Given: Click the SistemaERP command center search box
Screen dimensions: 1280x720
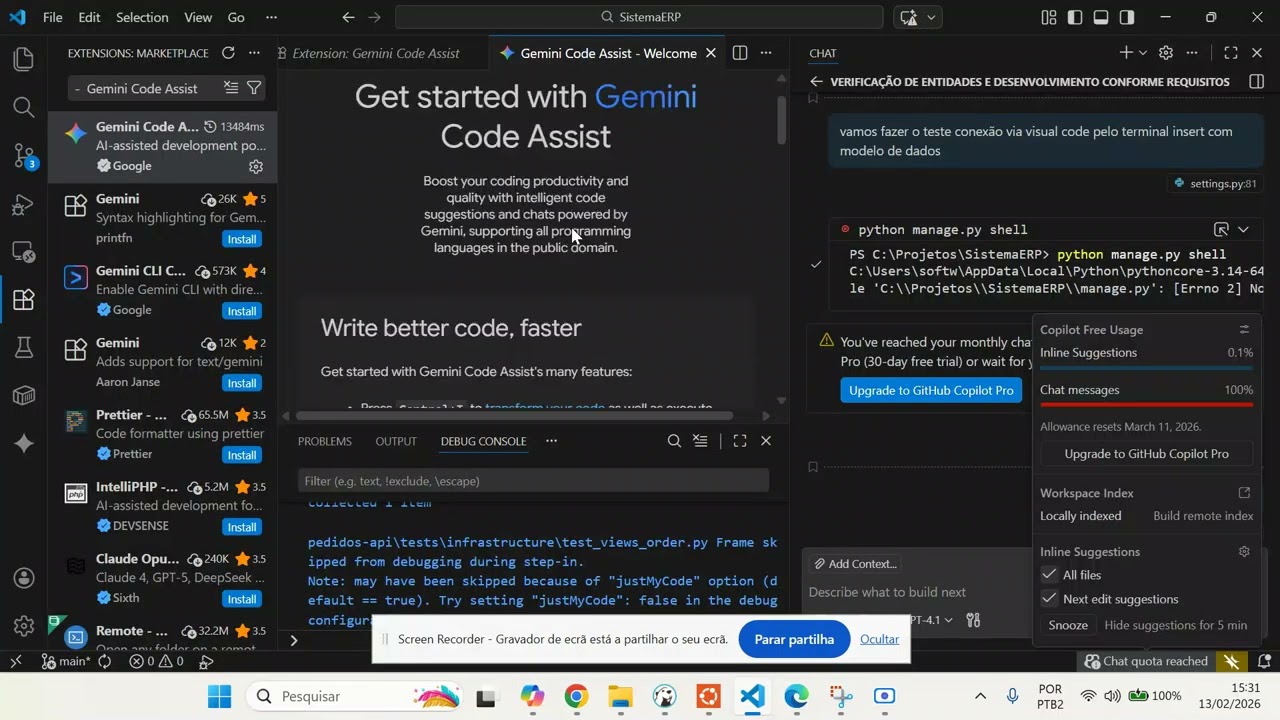Looking at the screenshot, I should (639, 17).
